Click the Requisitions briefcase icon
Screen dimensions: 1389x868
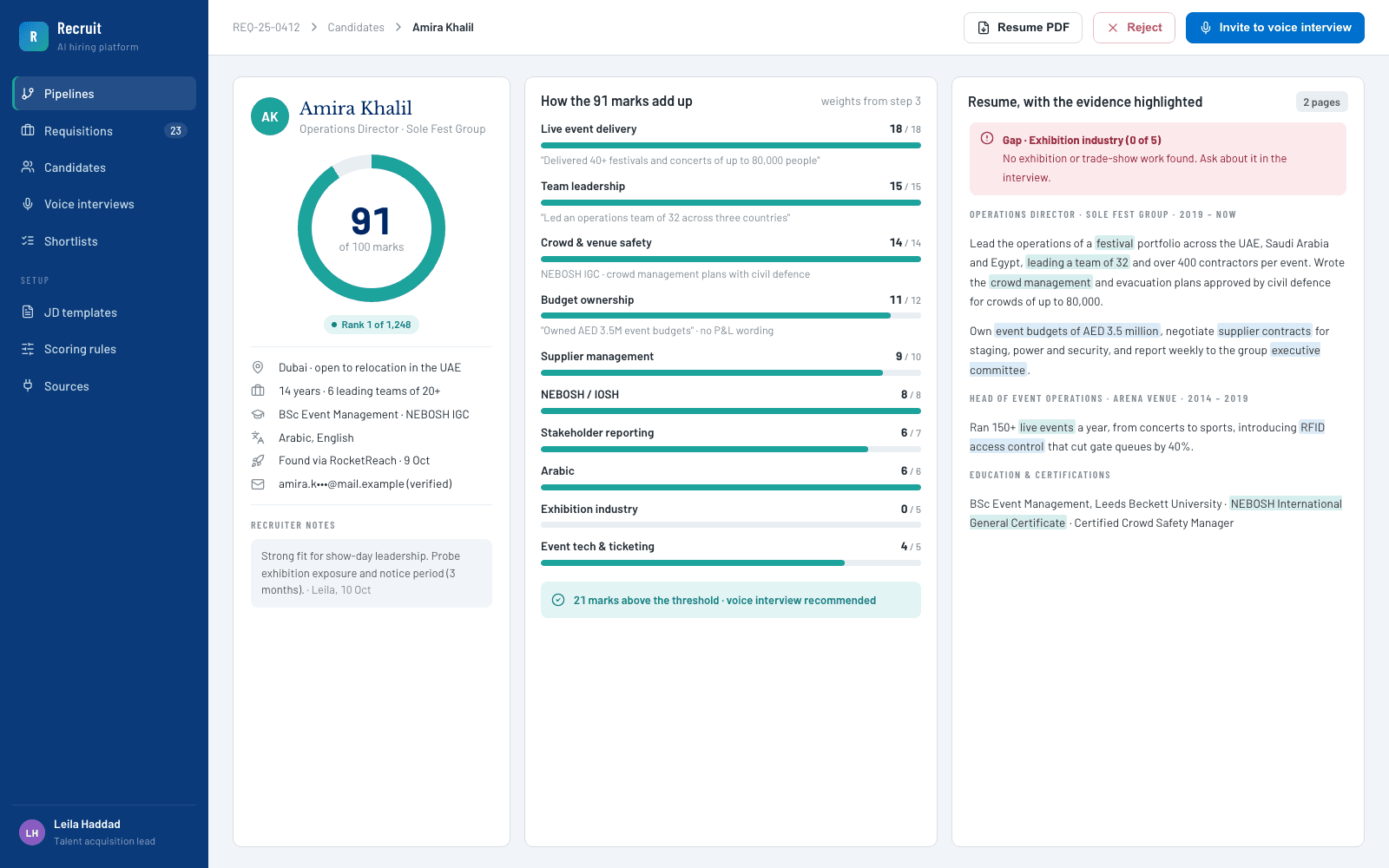[x=28, y=130]
